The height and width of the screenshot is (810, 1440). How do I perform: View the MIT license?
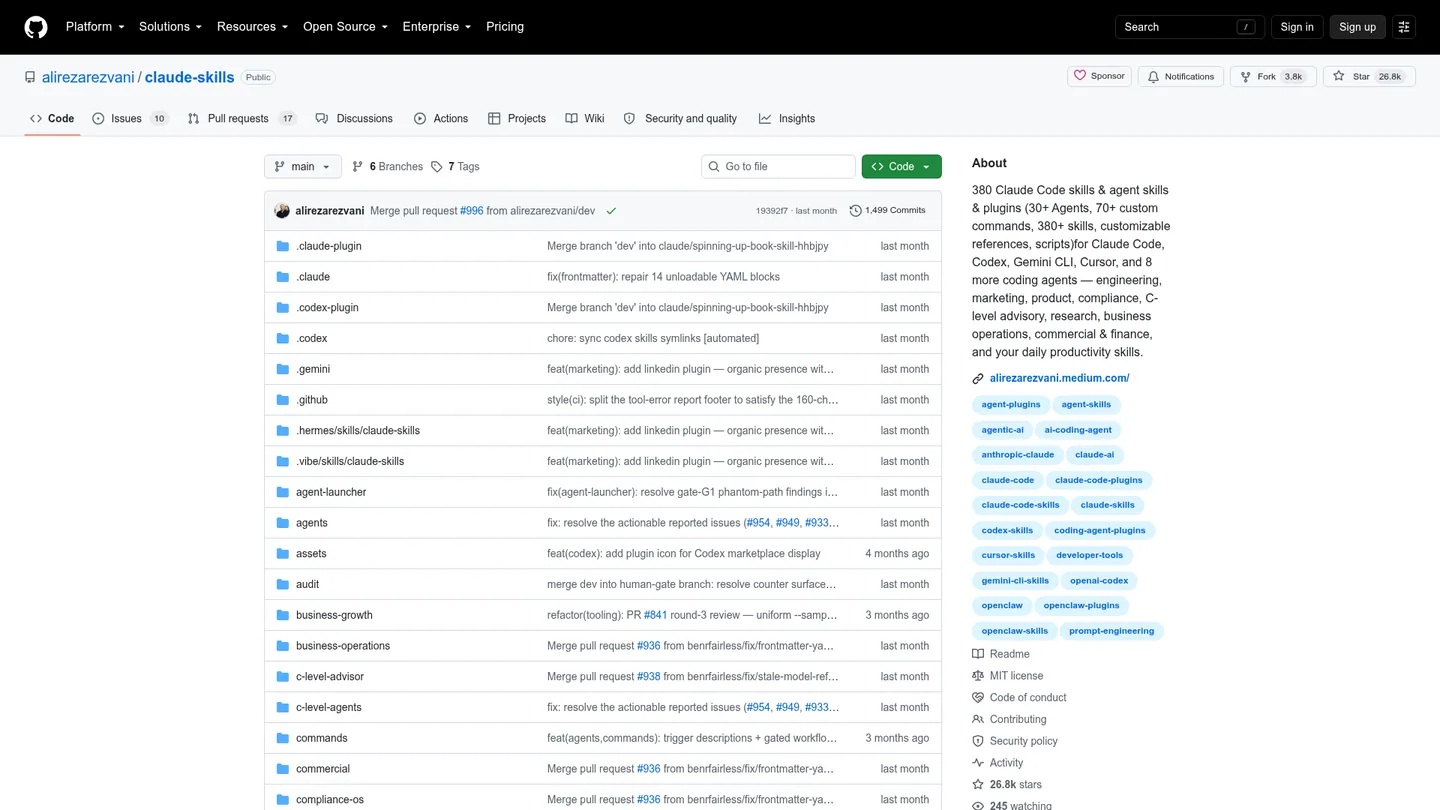coord(1007,676)
